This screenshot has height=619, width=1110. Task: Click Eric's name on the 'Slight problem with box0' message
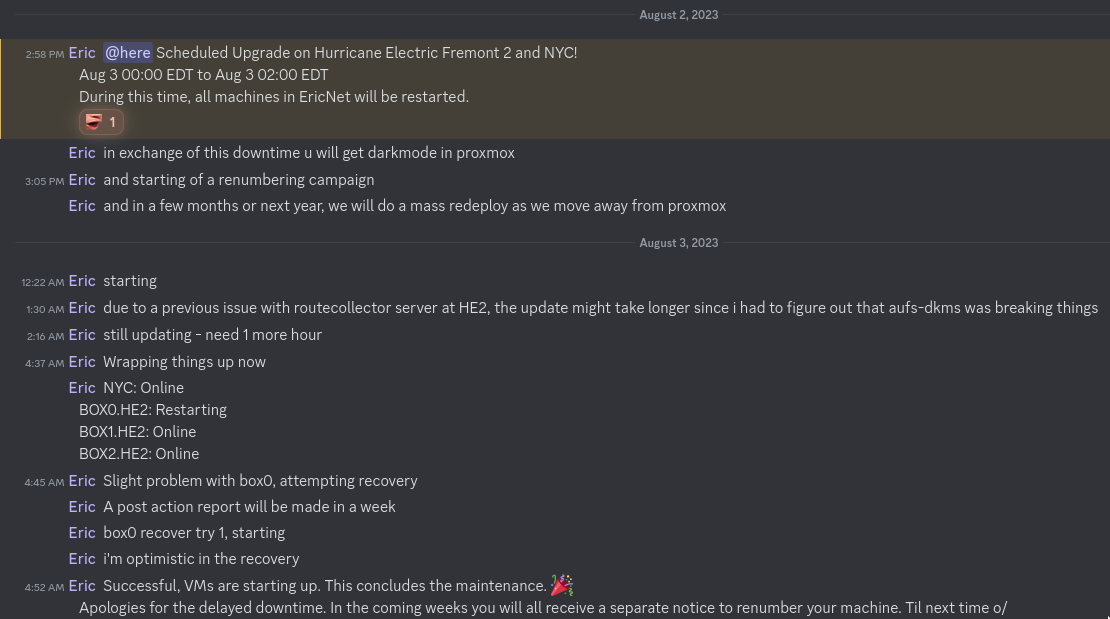point(82,481)
